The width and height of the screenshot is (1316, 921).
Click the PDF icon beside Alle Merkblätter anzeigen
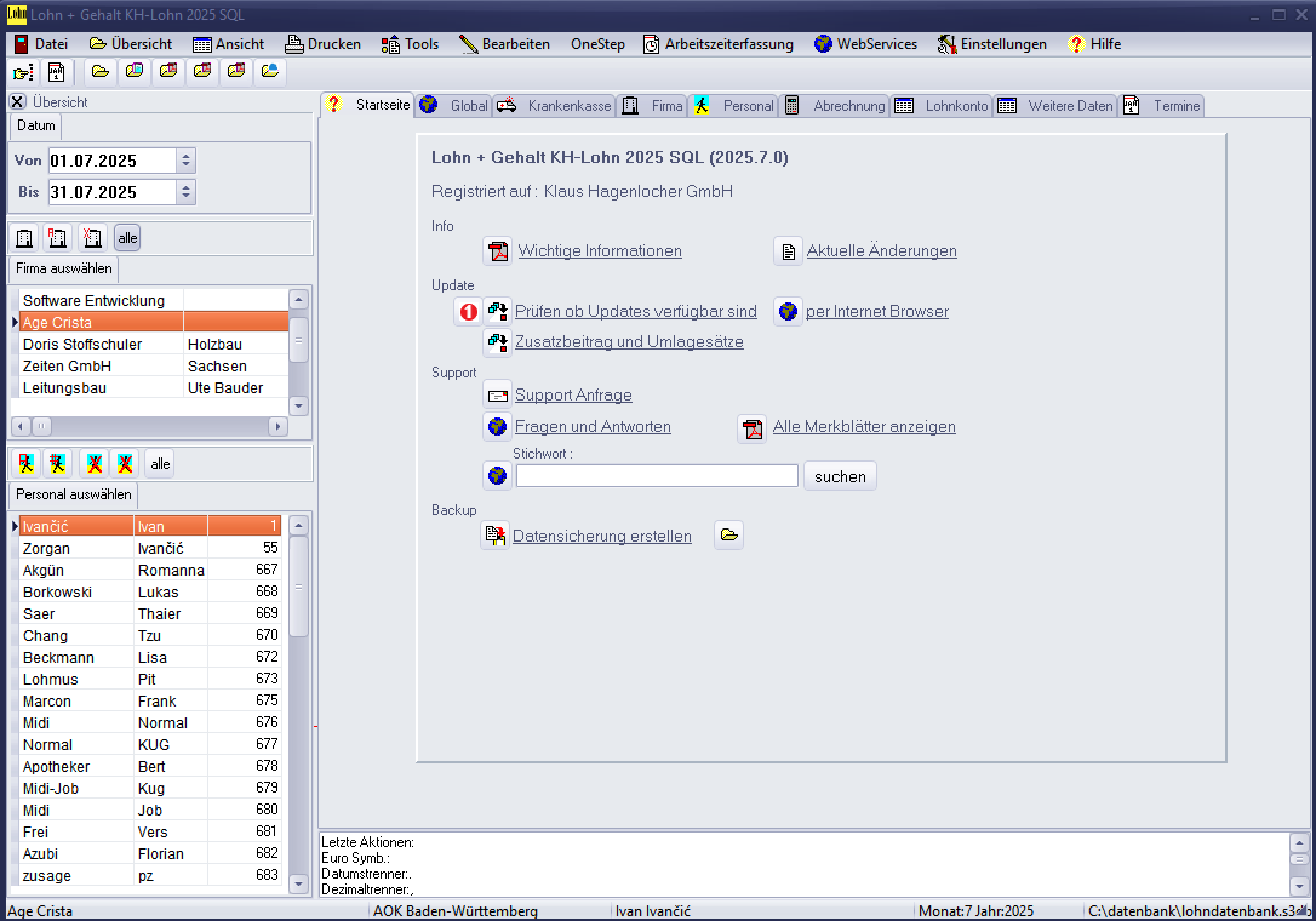pos(752,428)
